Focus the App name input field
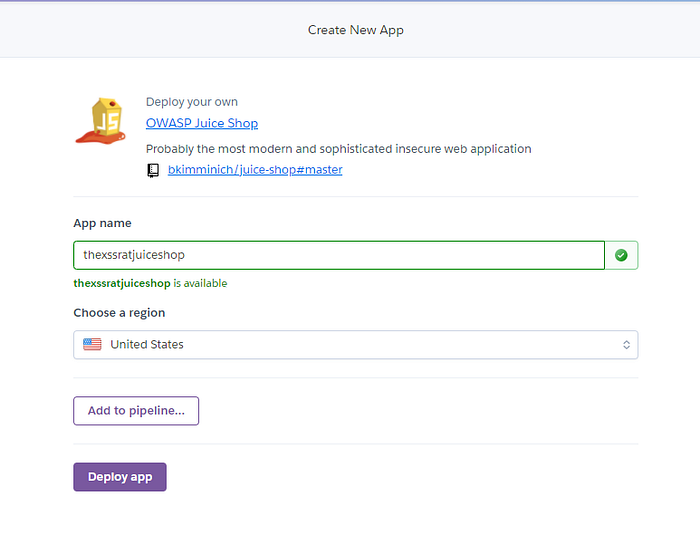 (339, 255)
